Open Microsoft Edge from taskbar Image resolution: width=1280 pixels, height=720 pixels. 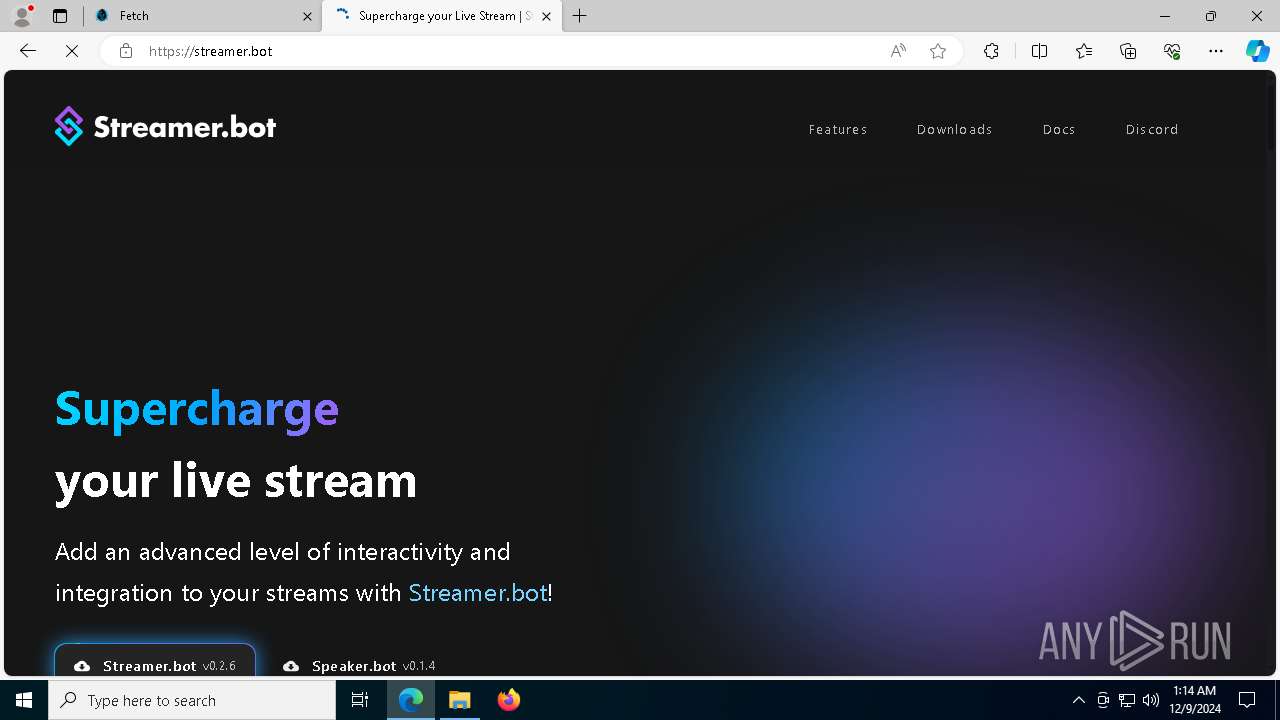click(x=411, y=700)
